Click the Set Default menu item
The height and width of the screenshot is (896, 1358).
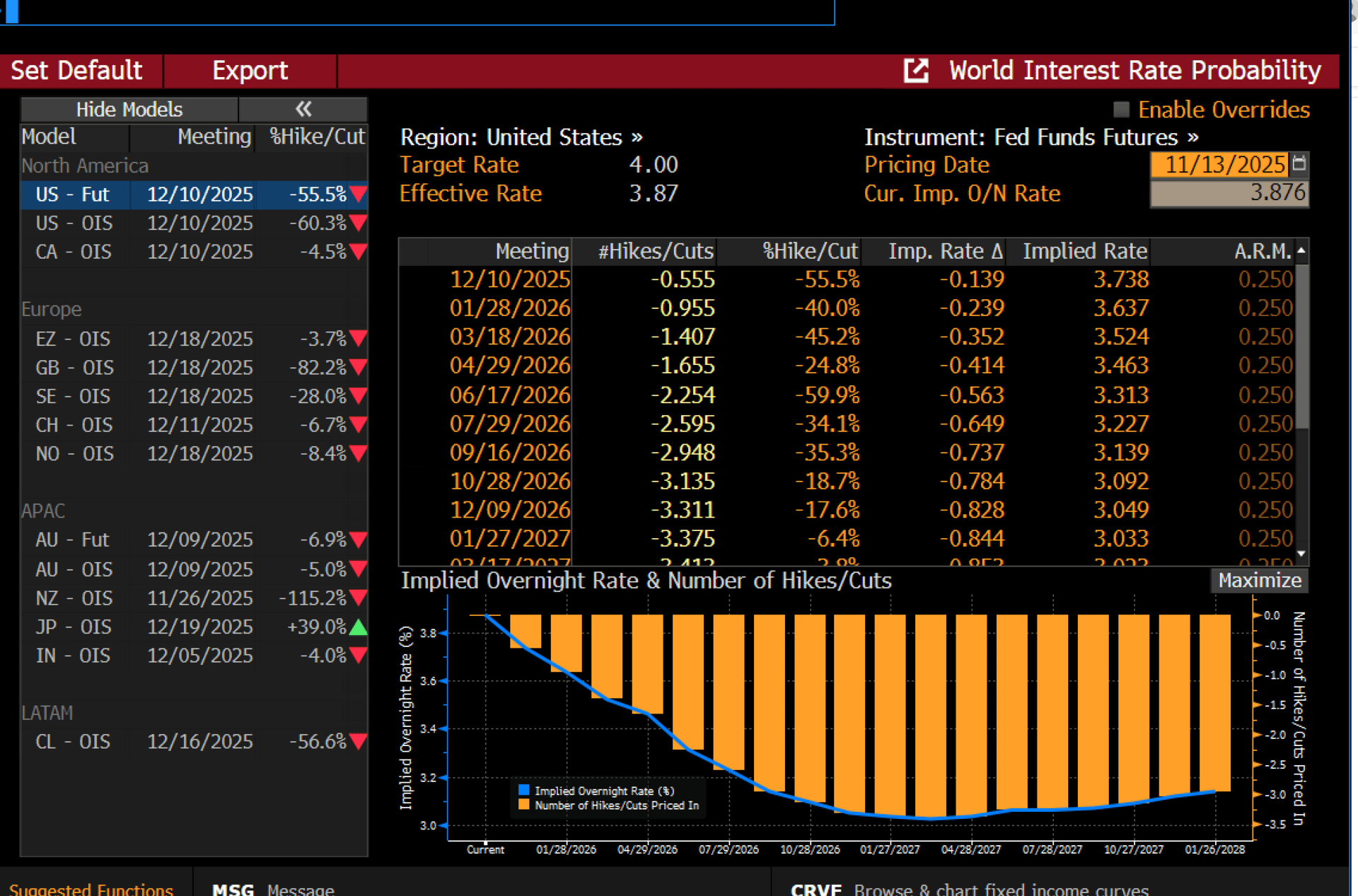[77, 71]
